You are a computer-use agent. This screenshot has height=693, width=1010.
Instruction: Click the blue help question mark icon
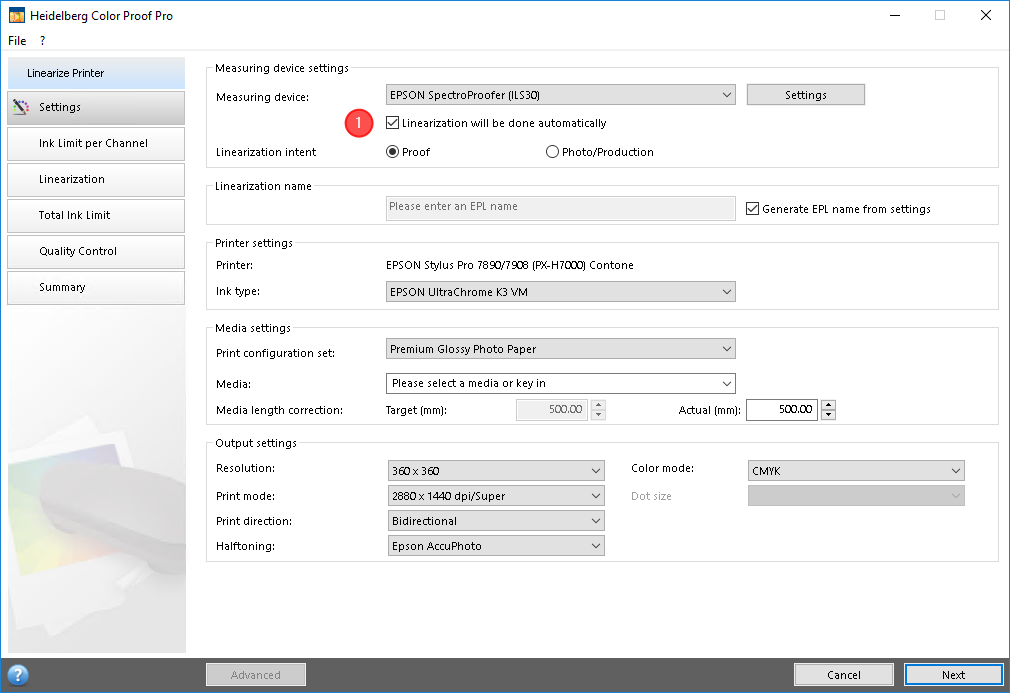(x=18, y=674)
